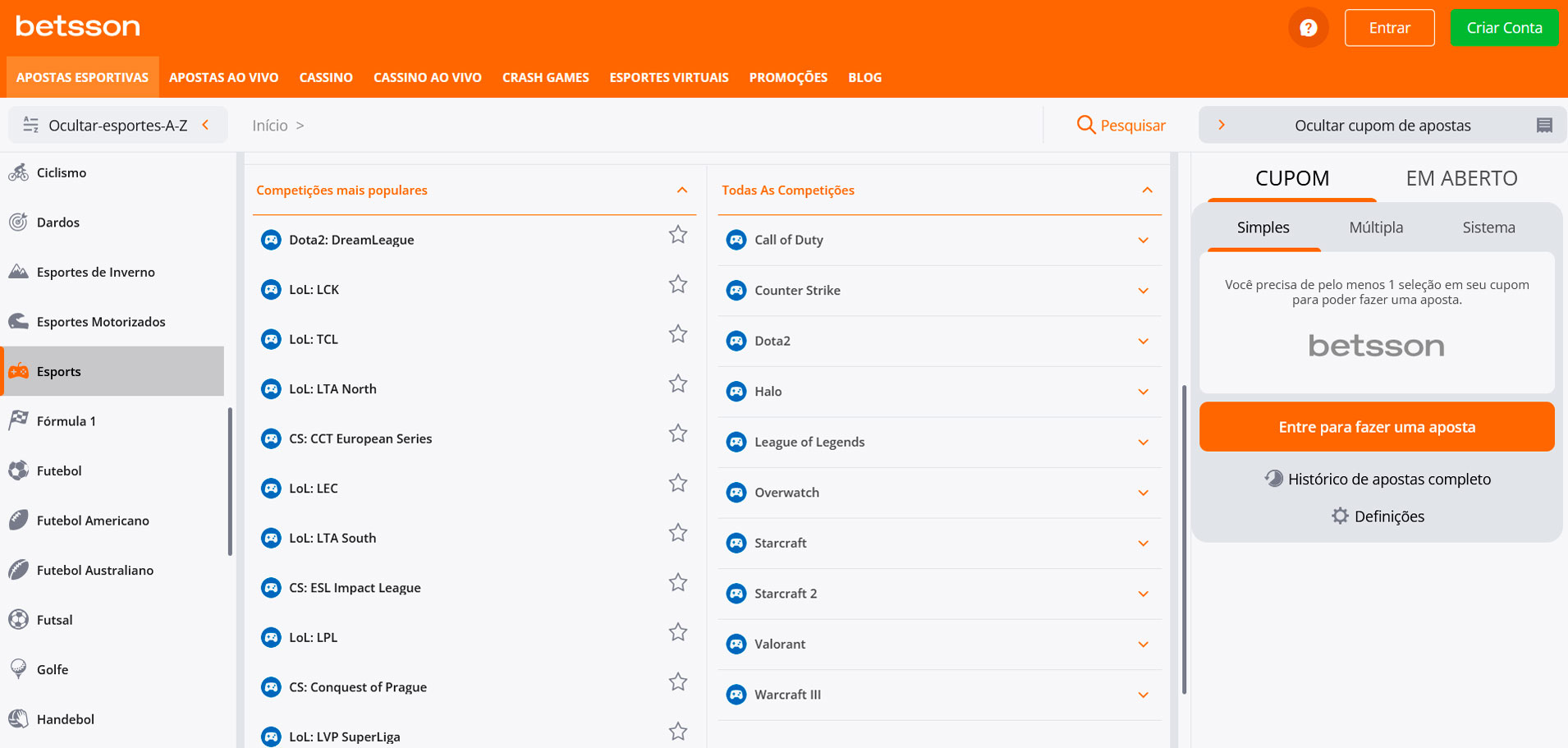Expand the Counter Strike chevron

(1144, 291)
